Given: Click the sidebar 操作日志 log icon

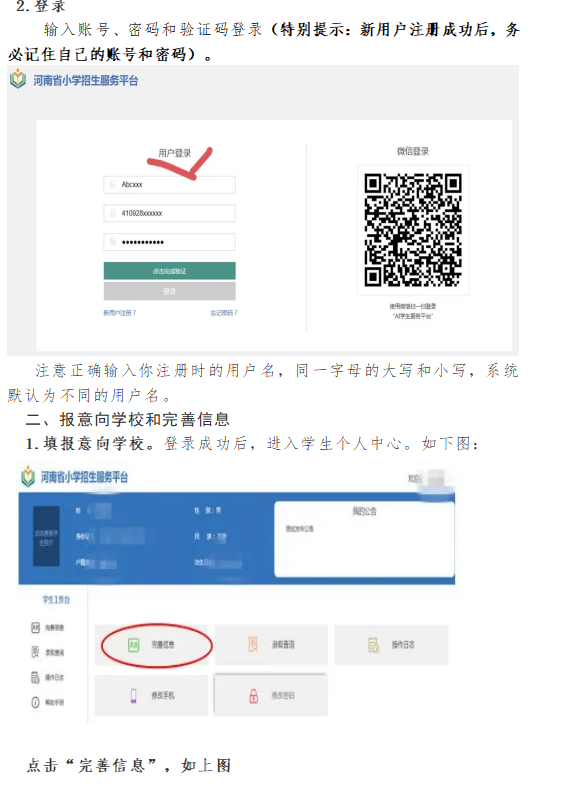Looking at the screenshot, I should 35,677.
